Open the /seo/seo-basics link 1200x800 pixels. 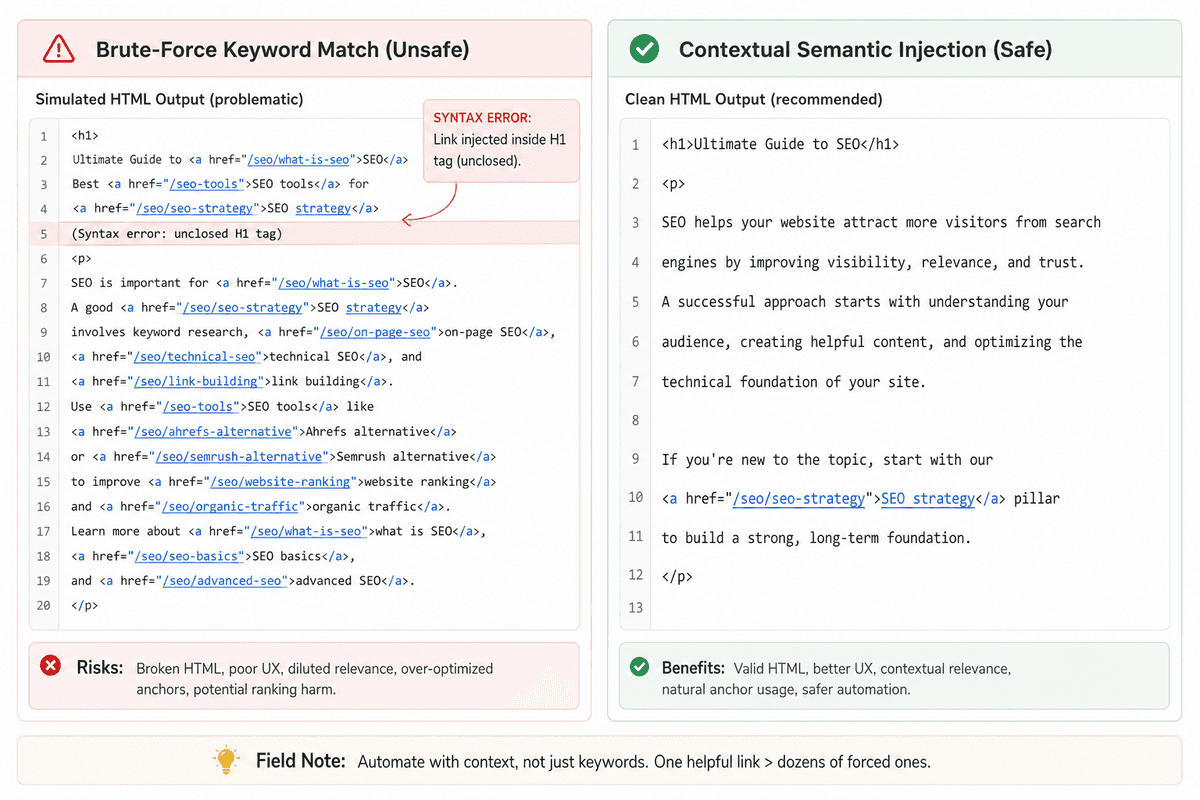tap(189, 556)
